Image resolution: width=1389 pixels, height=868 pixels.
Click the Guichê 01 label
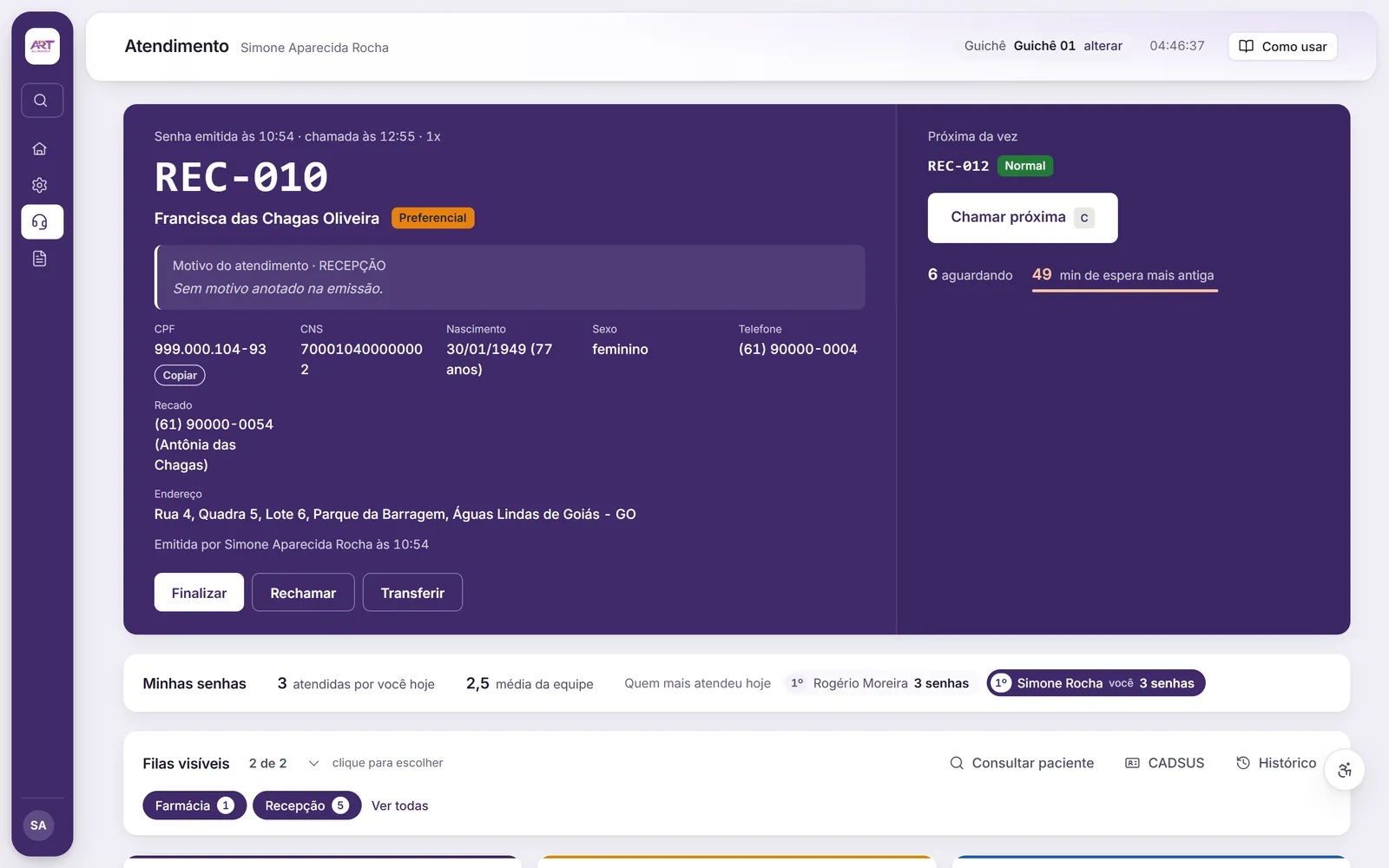pos(1044,46)
